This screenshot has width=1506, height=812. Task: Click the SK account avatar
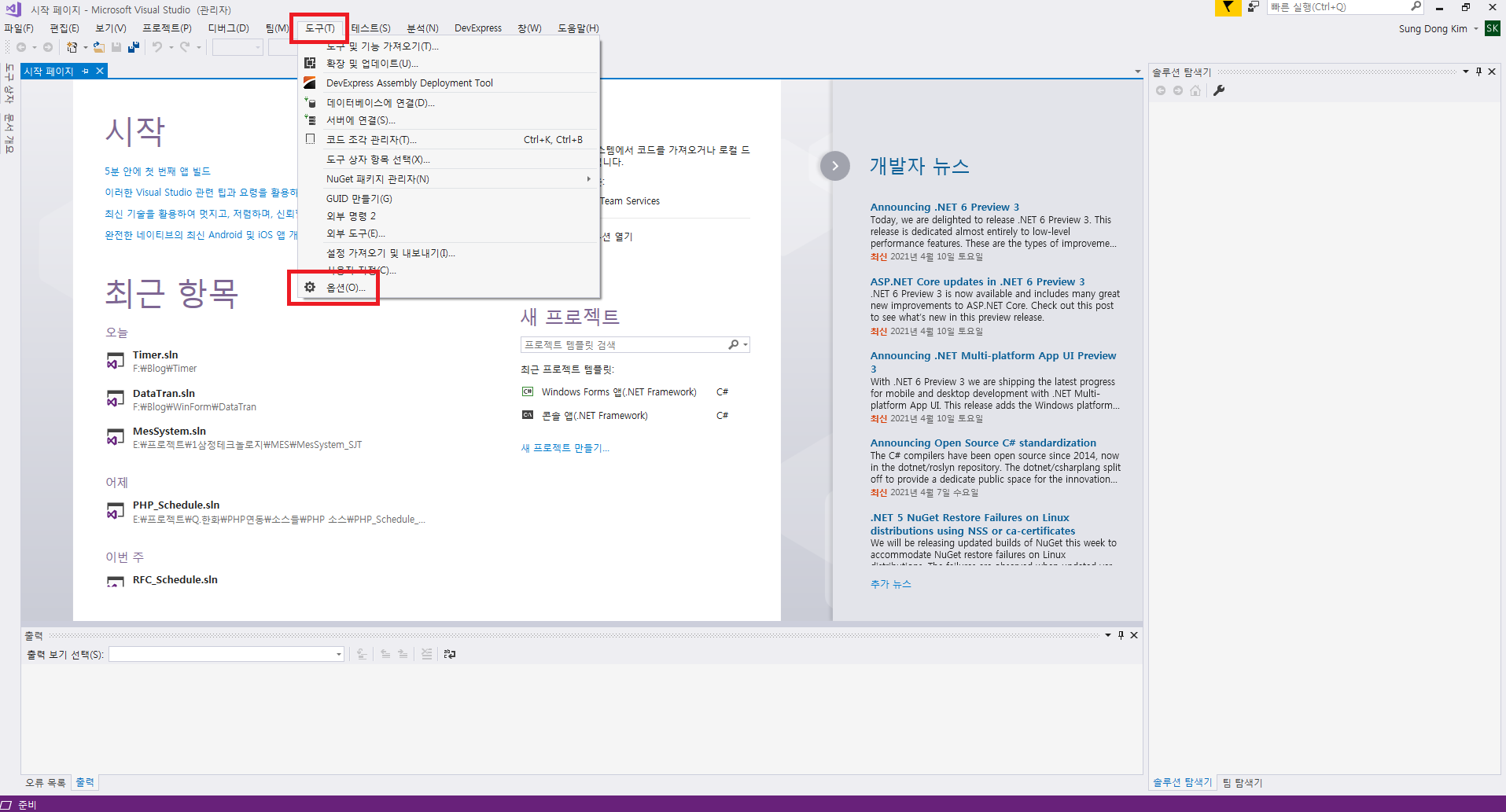(1492, 28)
